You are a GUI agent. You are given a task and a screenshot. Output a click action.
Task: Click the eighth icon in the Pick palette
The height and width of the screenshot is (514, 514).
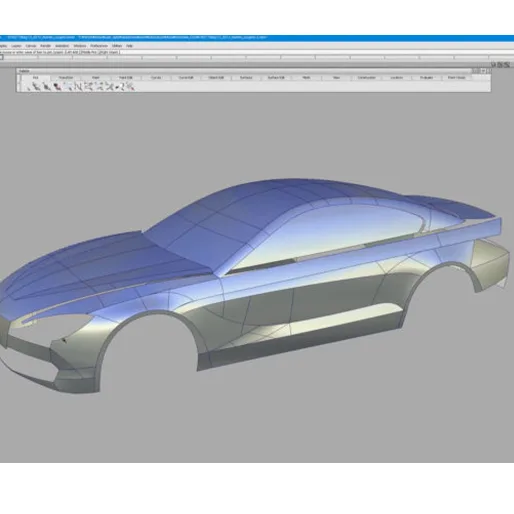99,87
